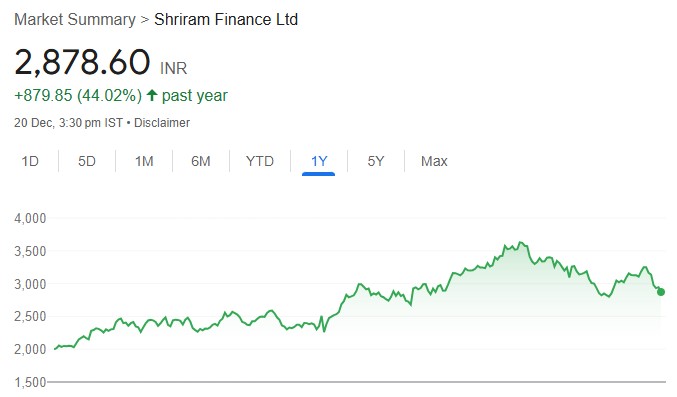Choose the 1M chart period
677x397 pixels.
coord(144,161)
